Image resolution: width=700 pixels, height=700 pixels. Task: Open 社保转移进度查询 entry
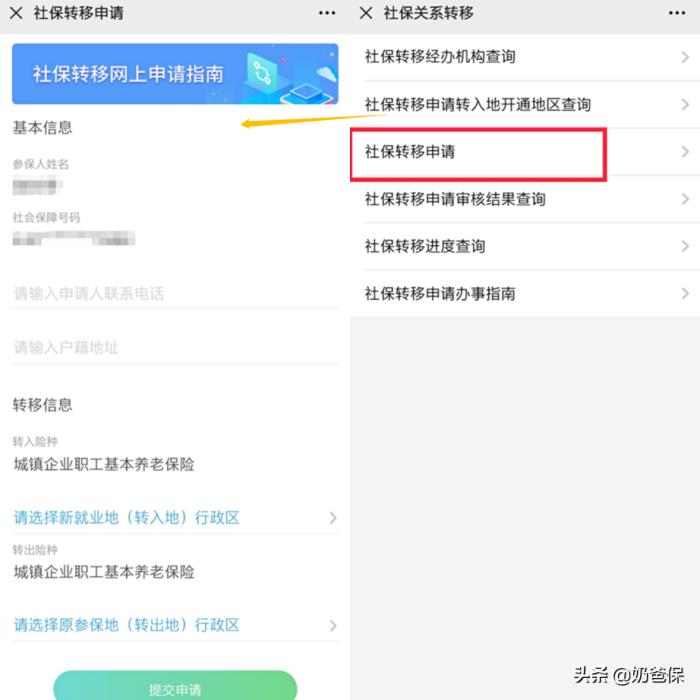(525, 246)
